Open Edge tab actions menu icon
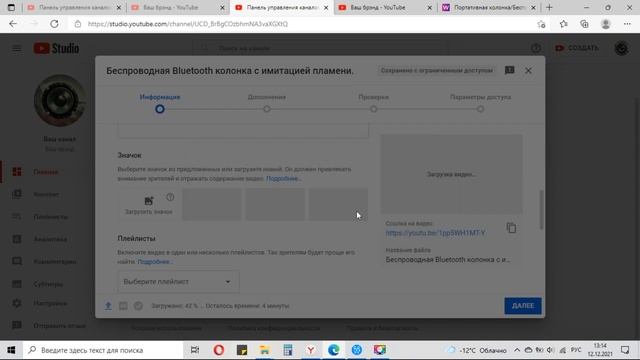Viewport: 640px width, 360px height. pyautogui.click(x=11, y=7)
